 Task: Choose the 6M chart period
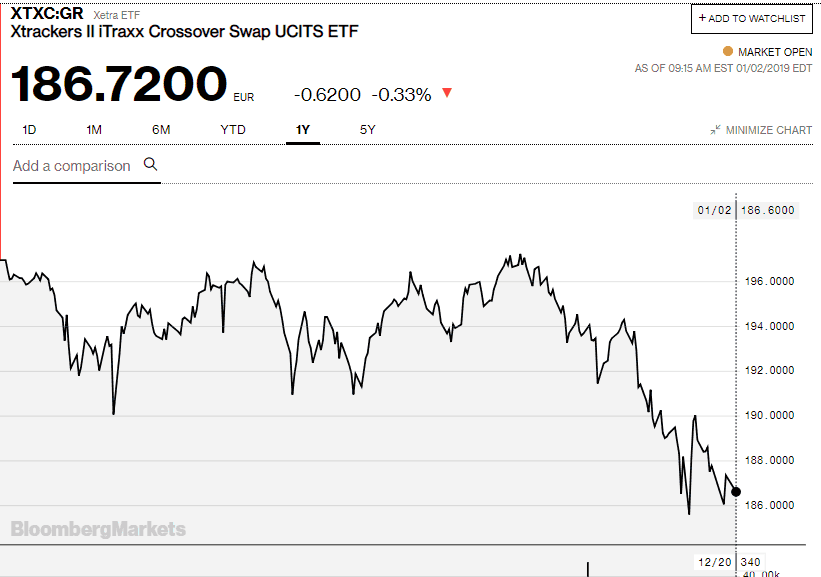pyautogui.click(x=161, y=130)
